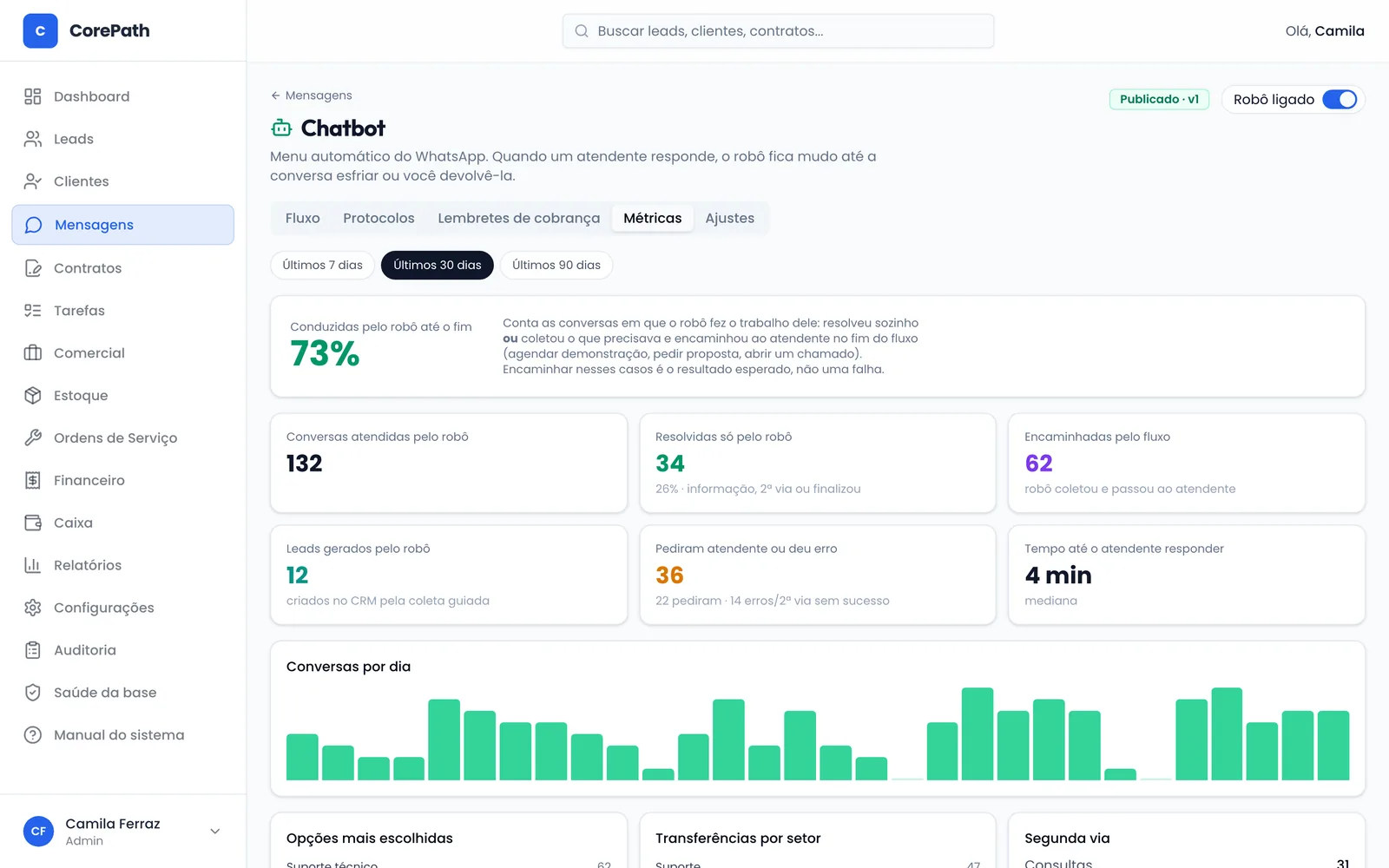
Task: Switch to the Protocolos tab
Action: (x=379, y=218)
